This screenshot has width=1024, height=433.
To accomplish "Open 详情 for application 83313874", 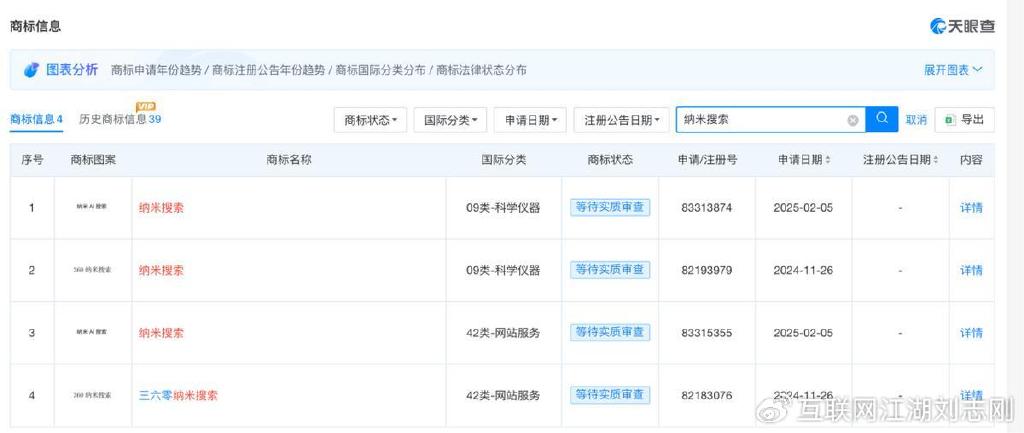I will point(971,208).
